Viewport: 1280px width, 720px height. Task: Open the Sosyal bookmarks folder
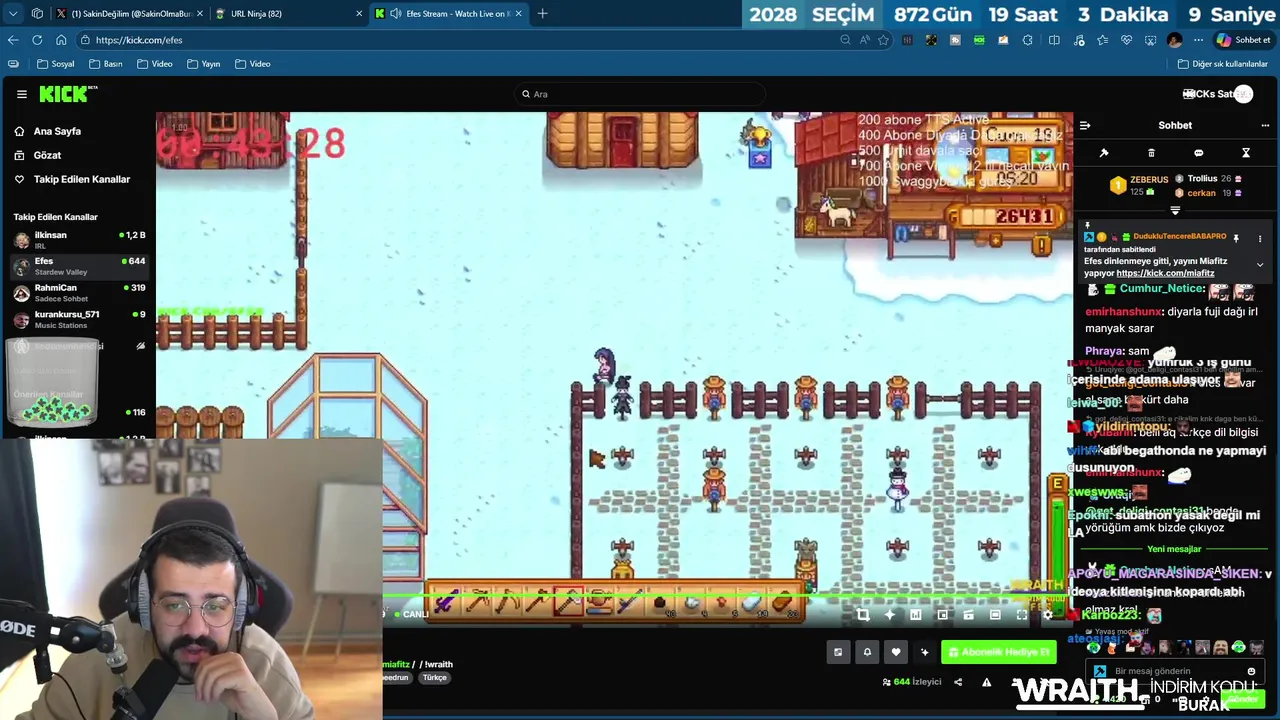55,64
